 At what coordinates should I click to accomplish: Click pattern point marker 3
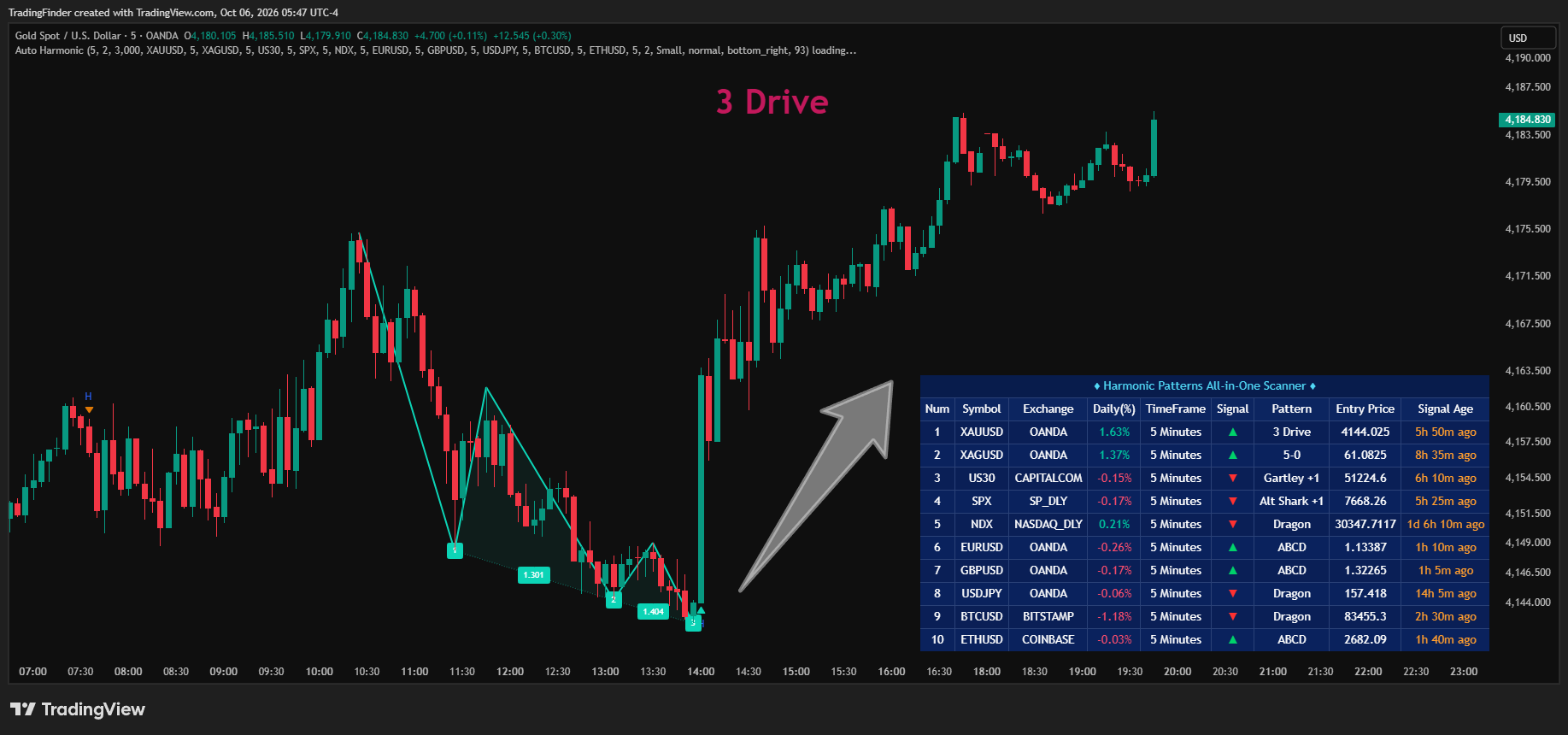[x=693, y=623]
